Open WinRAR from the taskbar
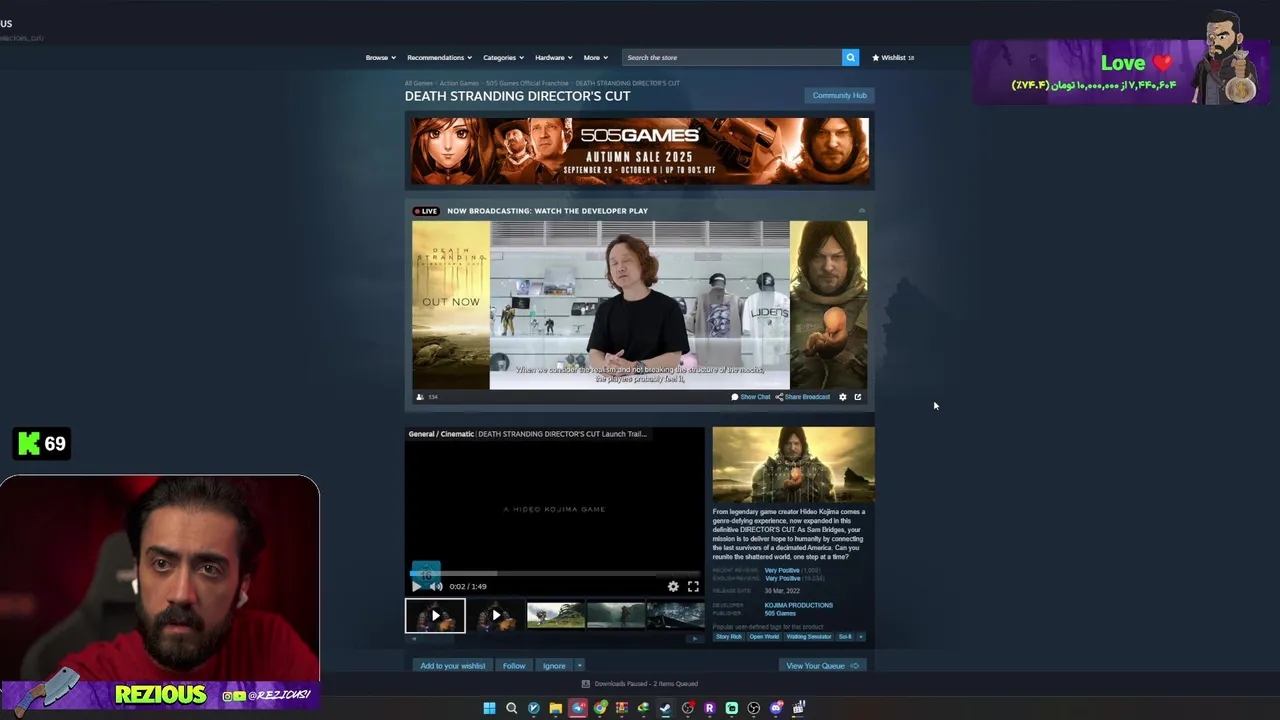 pos(622,708)
